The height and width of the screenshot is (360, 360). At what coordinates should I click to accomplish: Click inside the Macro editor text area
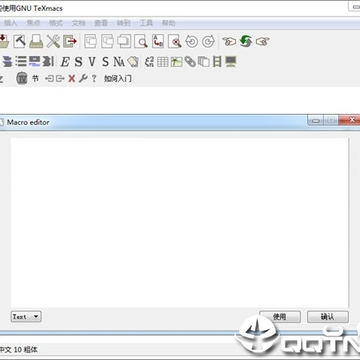pos(180,223)
